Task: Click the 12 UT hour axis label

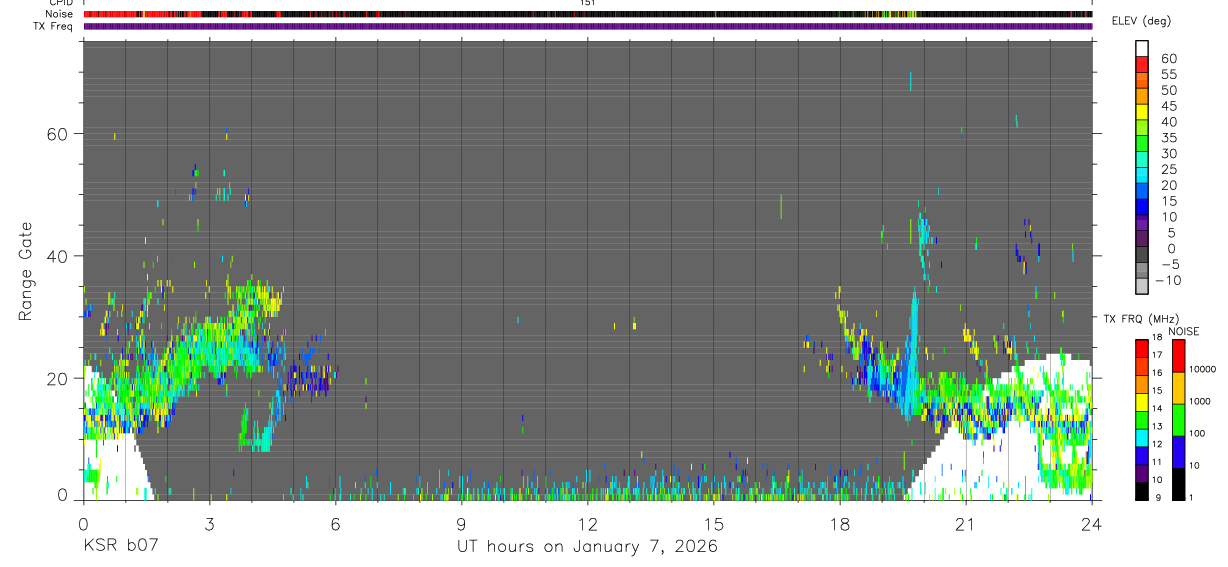Action: coord(588,524)
